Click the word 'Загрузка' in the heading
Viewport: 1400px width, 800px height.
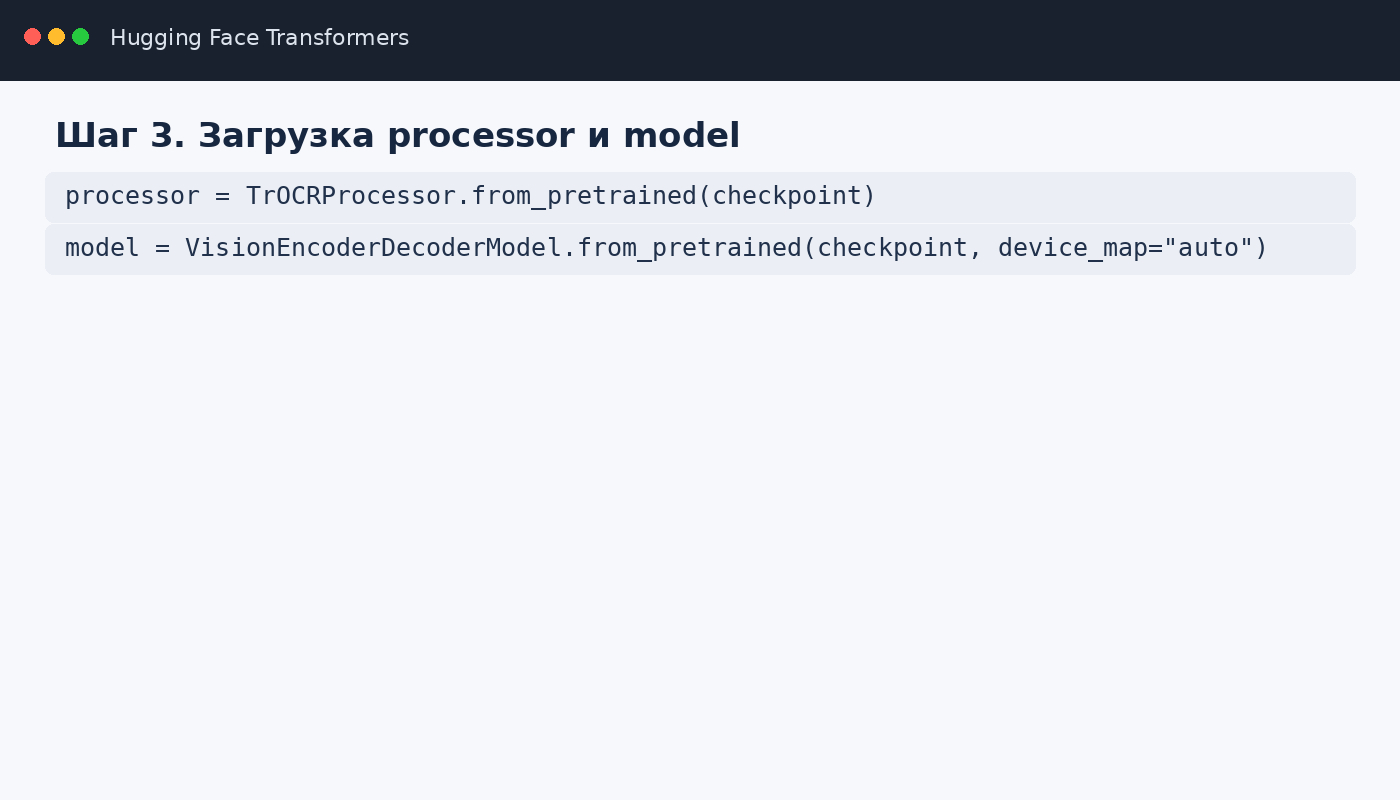pyautogui.click(x=287, y=135)
